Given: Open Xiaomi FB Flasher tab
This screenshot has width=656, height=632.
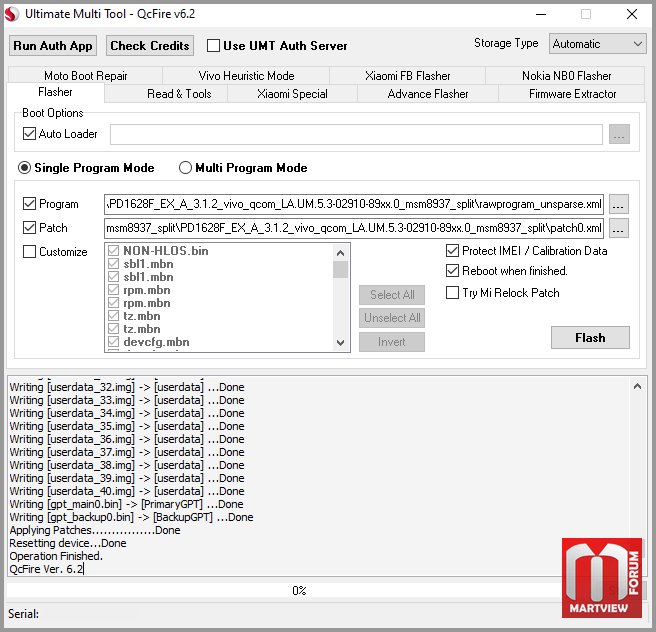Looking at the screenshot, I should [x=407, y=76].
